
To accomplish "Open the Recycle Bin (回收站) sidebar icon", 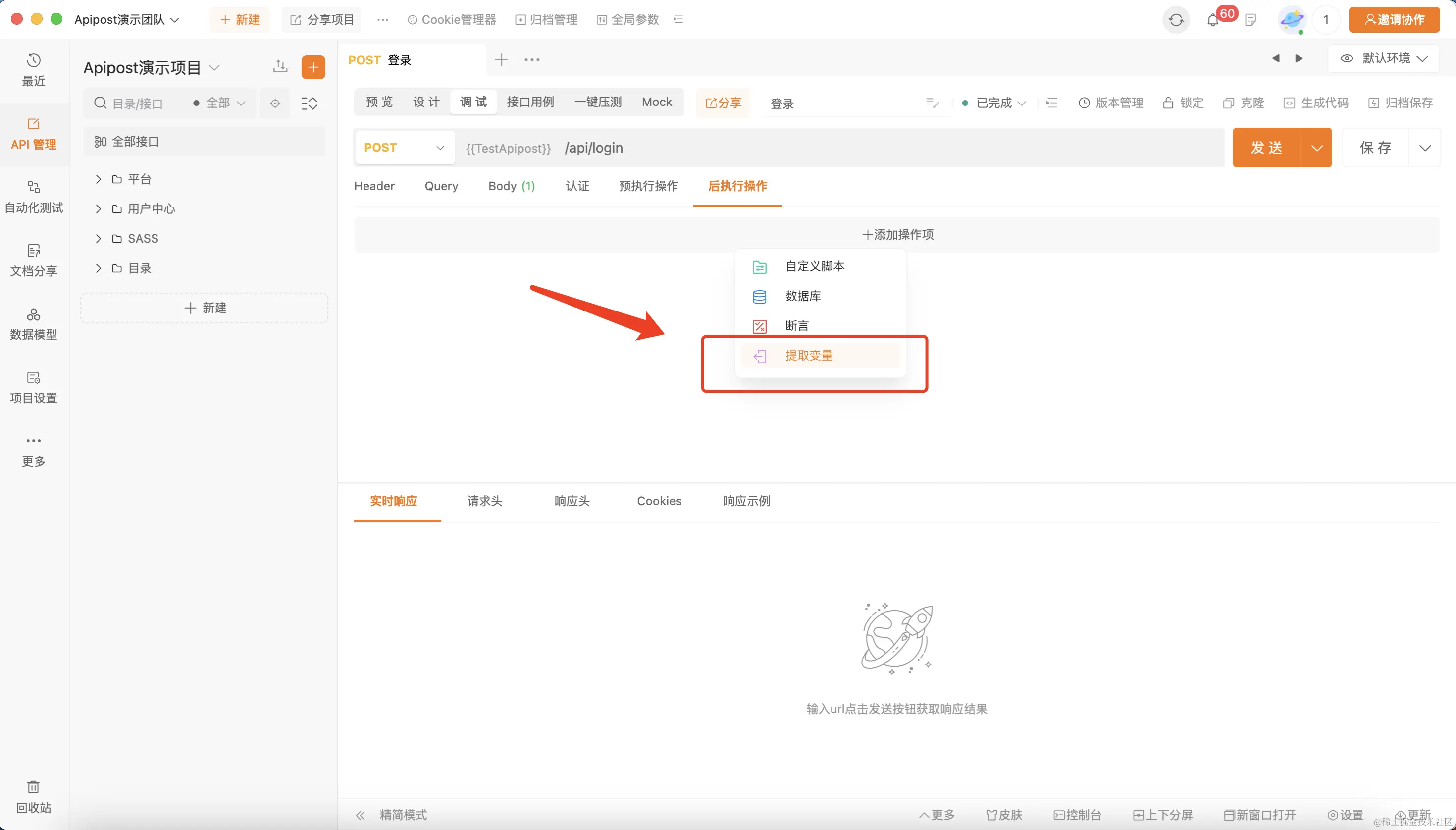I will coord(34,796).
